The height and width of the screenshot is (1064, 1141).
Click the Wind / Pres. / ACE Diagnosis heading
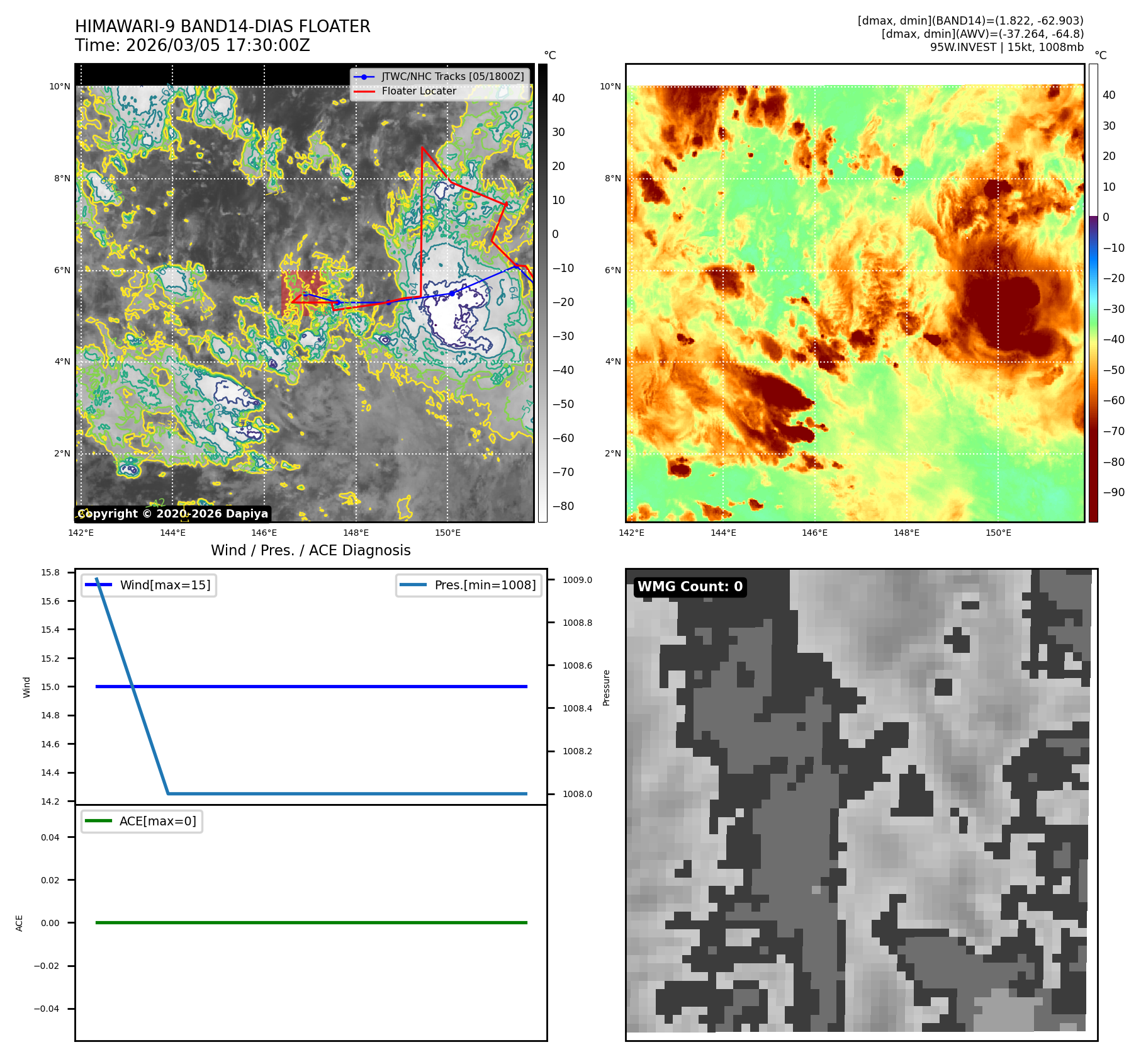pyautogui.click(x=310, y=550)
